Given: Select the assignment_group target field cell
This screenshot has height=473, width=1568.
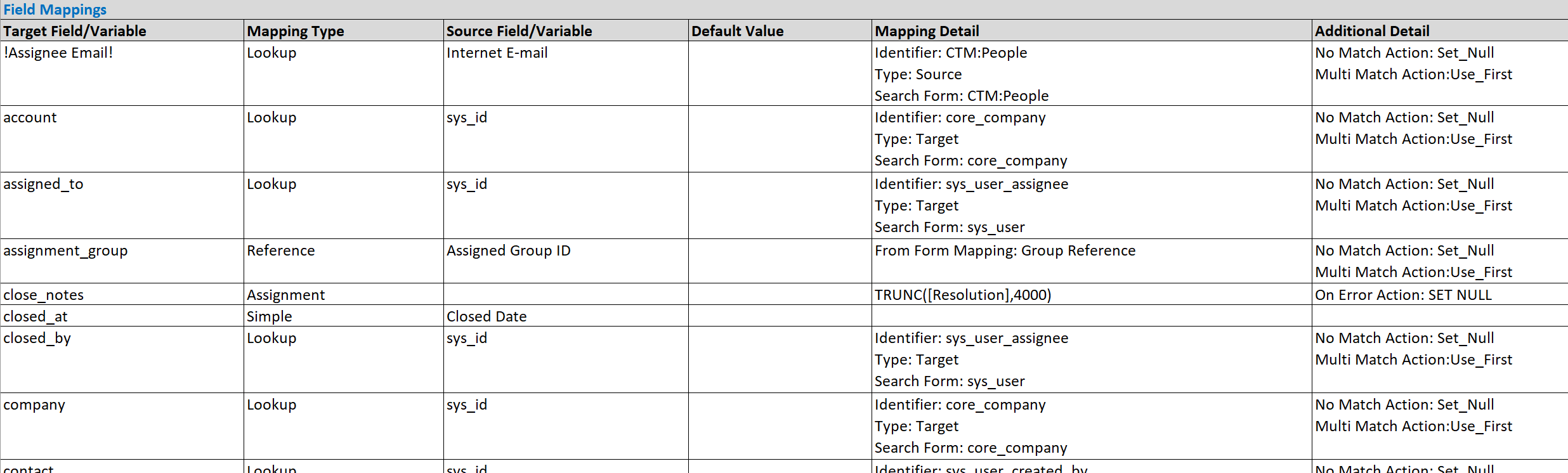Looking at the screenshot, I should 122,261.
